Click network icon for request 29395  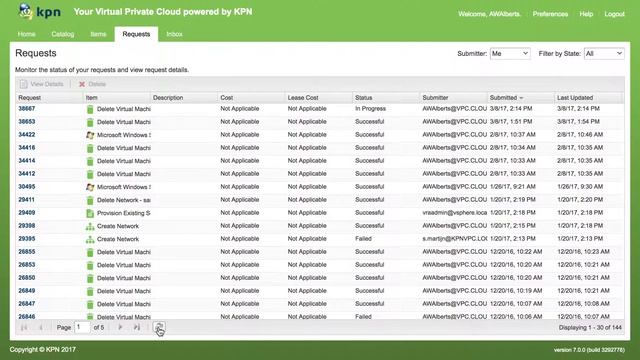(90, 239)
